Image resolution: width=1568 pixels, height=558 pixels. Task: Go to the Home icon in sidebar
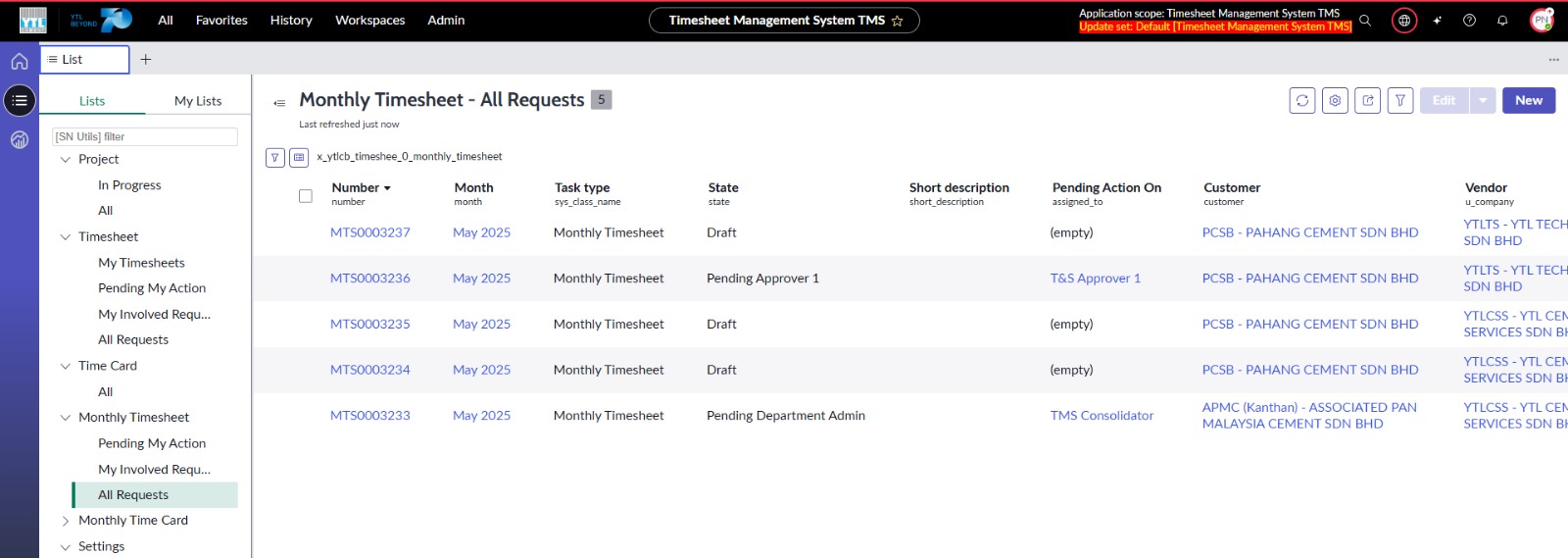[20, 62]
